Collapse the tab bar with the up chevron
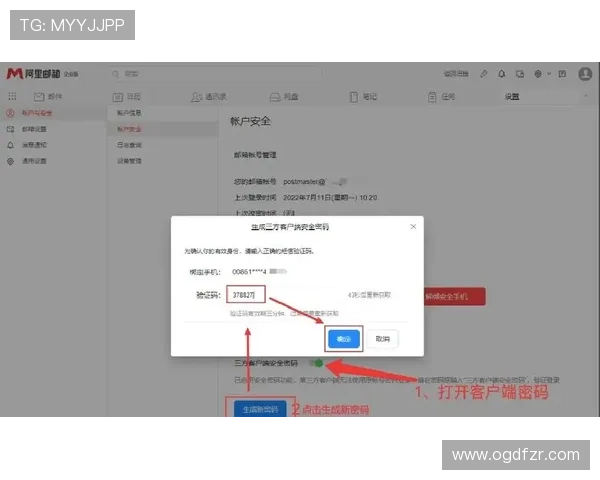This screenshot has width=600, height=480. 586,96
